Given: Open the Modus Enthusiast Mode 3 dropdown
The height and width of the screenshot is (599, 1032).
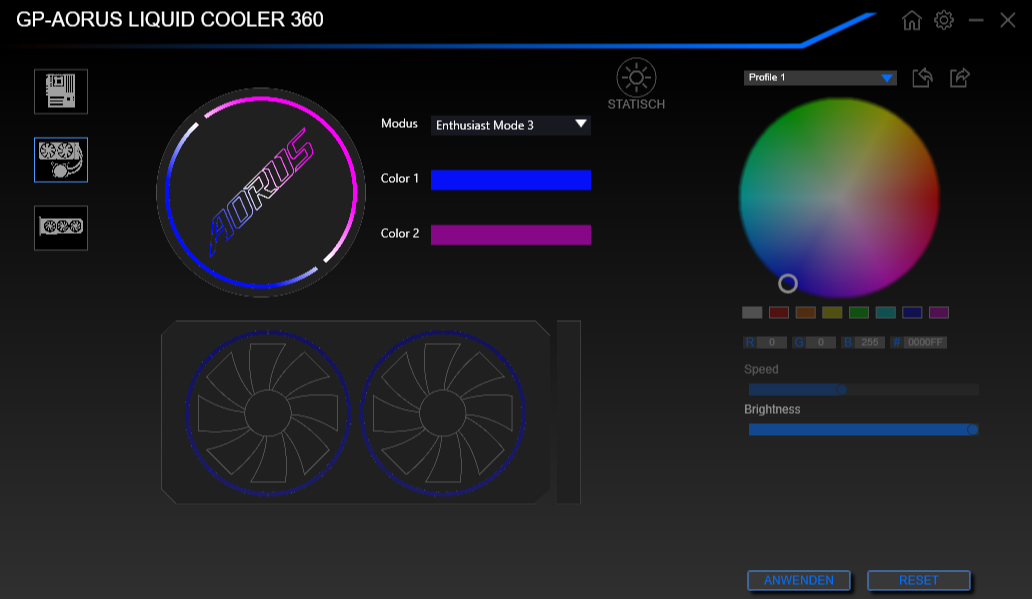Looking at the screenshot, I should [511, 125].
